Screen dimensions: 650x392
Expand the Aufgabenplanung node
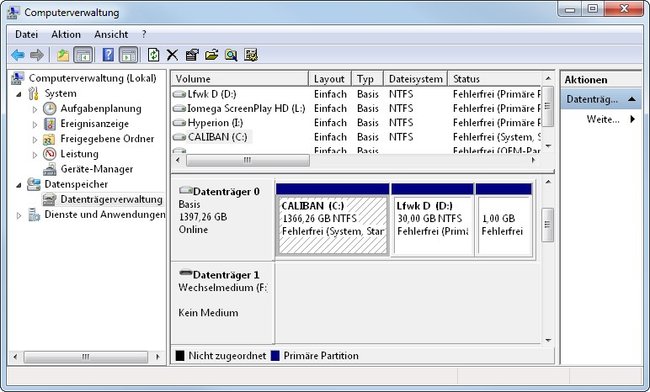(35, 109)
